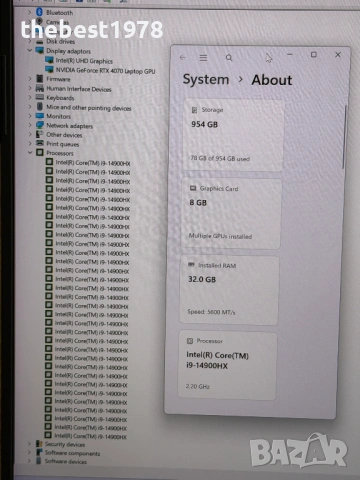Expand the Network adapters node chevron
Viewport: 360px width, 480px height.
coord(30,125)
